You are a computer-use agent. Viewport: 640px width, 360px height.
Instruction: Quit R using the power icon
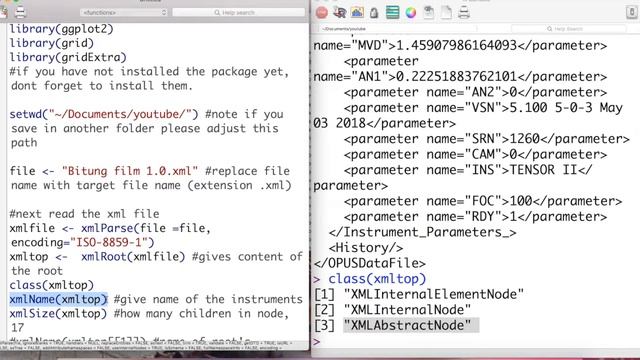pyautogui.click(x=632, y=13)
